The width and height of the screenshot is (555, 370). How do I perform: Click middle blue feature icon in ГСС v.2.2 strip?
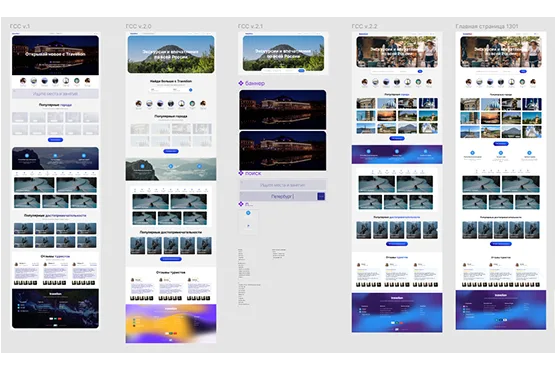pos(397,151)
